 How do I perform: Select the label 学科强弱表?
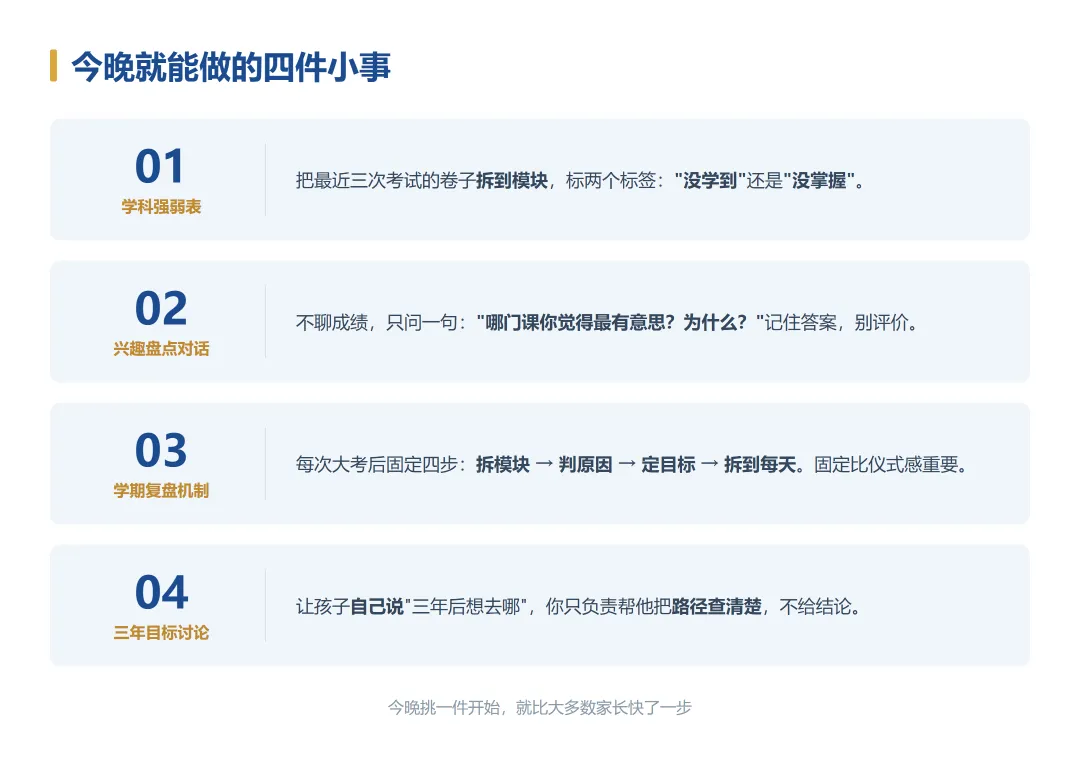pyautogui.click(x=161, y=207)
